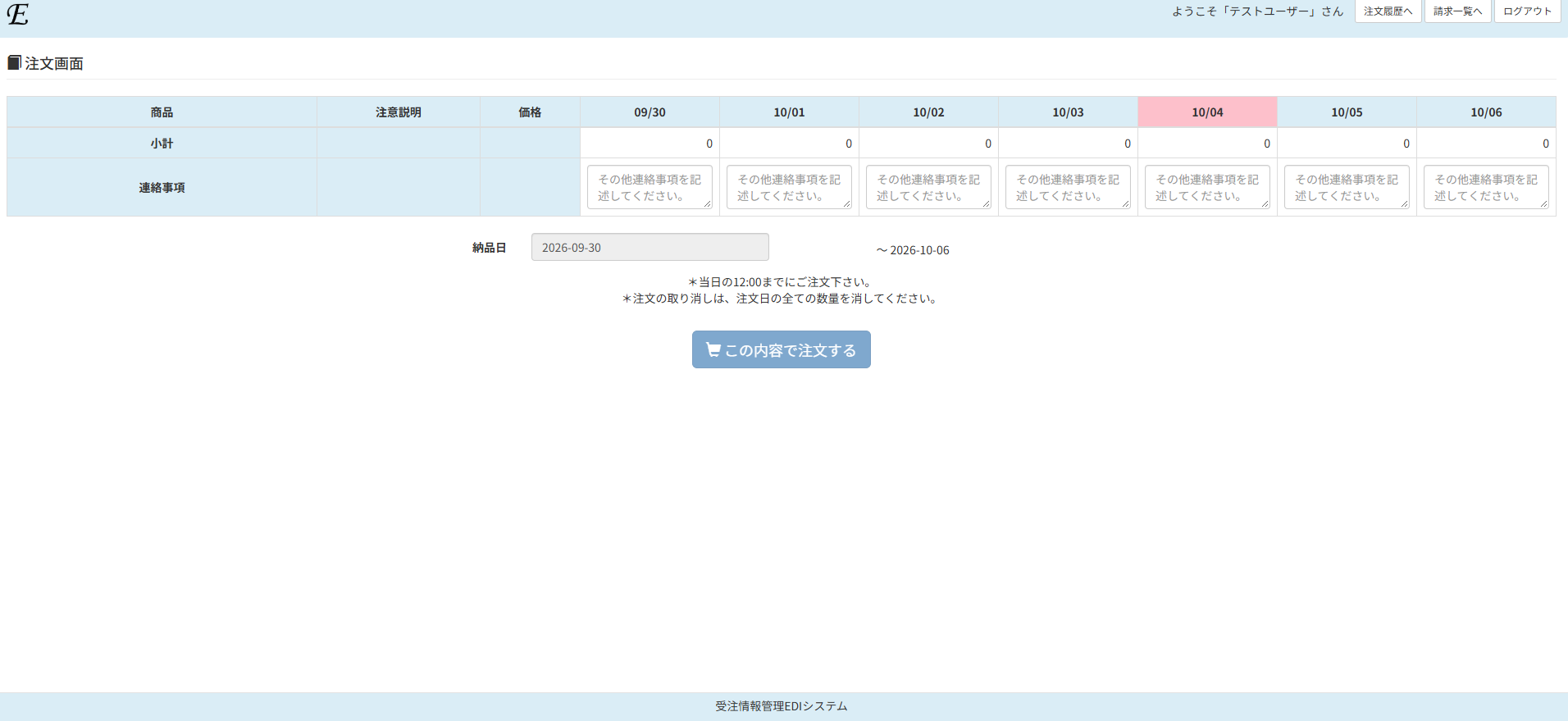The height and width of the screenshot is (721, 1568).
Task: Open 注文履歴へ order history page
Action: [x=1388, y=11]
